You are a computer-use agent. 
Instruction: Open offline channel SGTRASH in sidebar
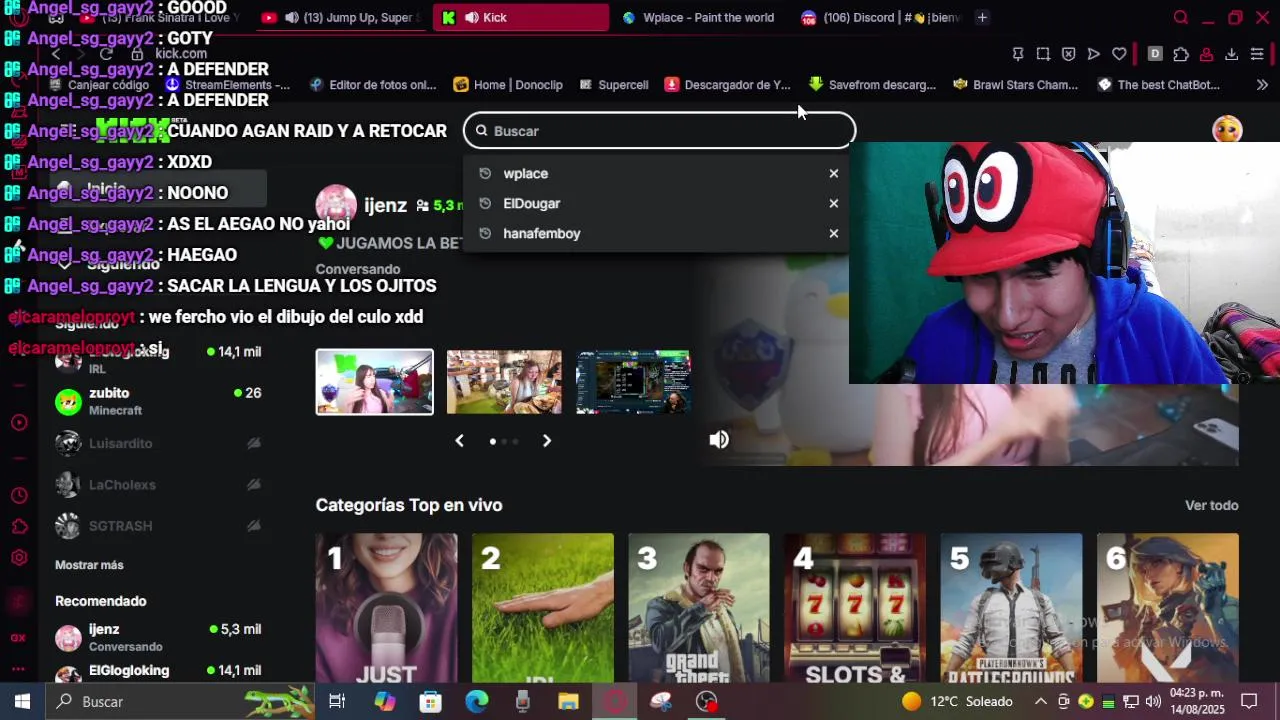(158, 526)
